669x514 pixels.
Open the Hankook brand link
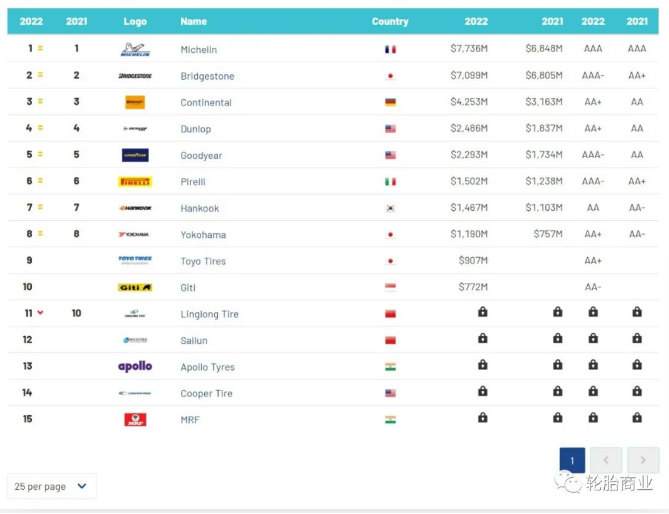click(x=200, y=209)
